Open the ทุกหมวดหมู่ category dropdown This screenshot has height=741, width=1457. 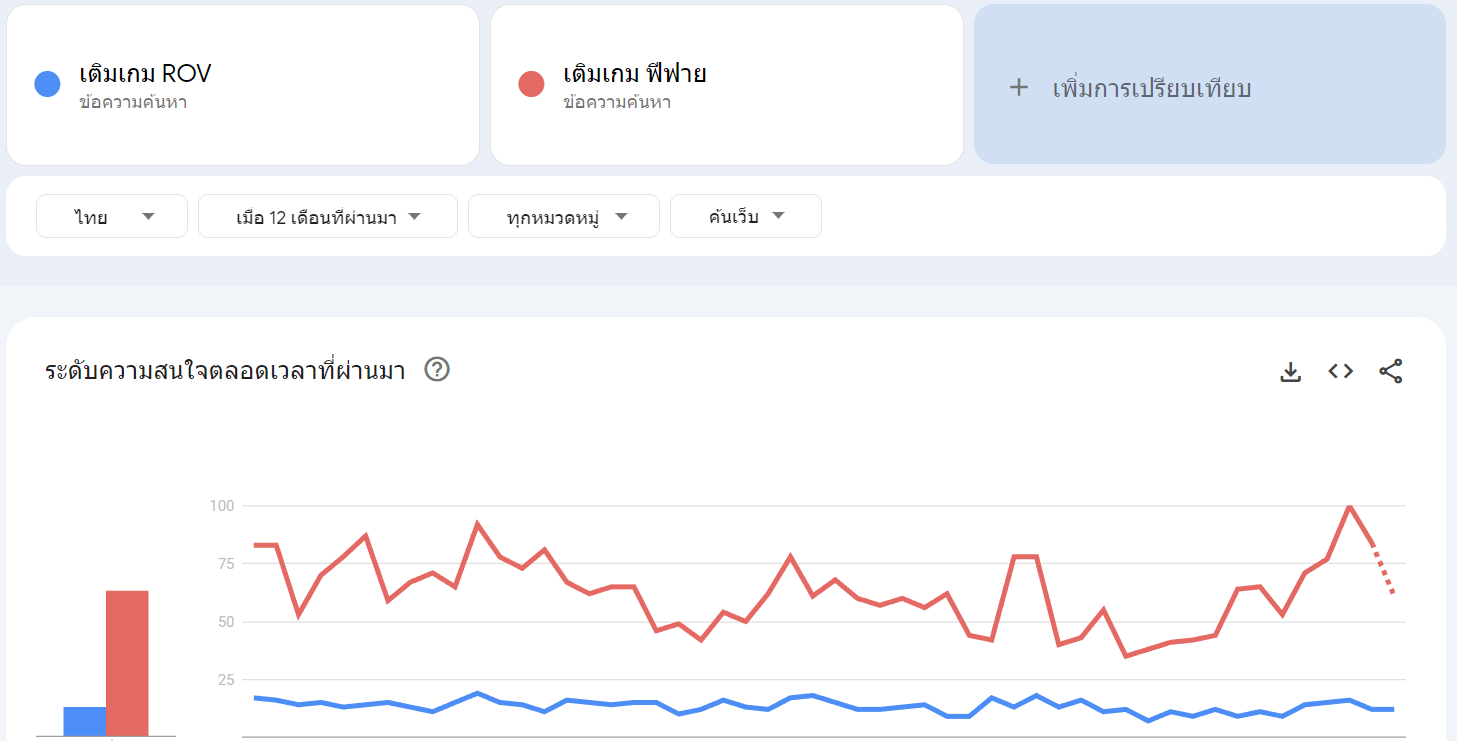point(563,215)
